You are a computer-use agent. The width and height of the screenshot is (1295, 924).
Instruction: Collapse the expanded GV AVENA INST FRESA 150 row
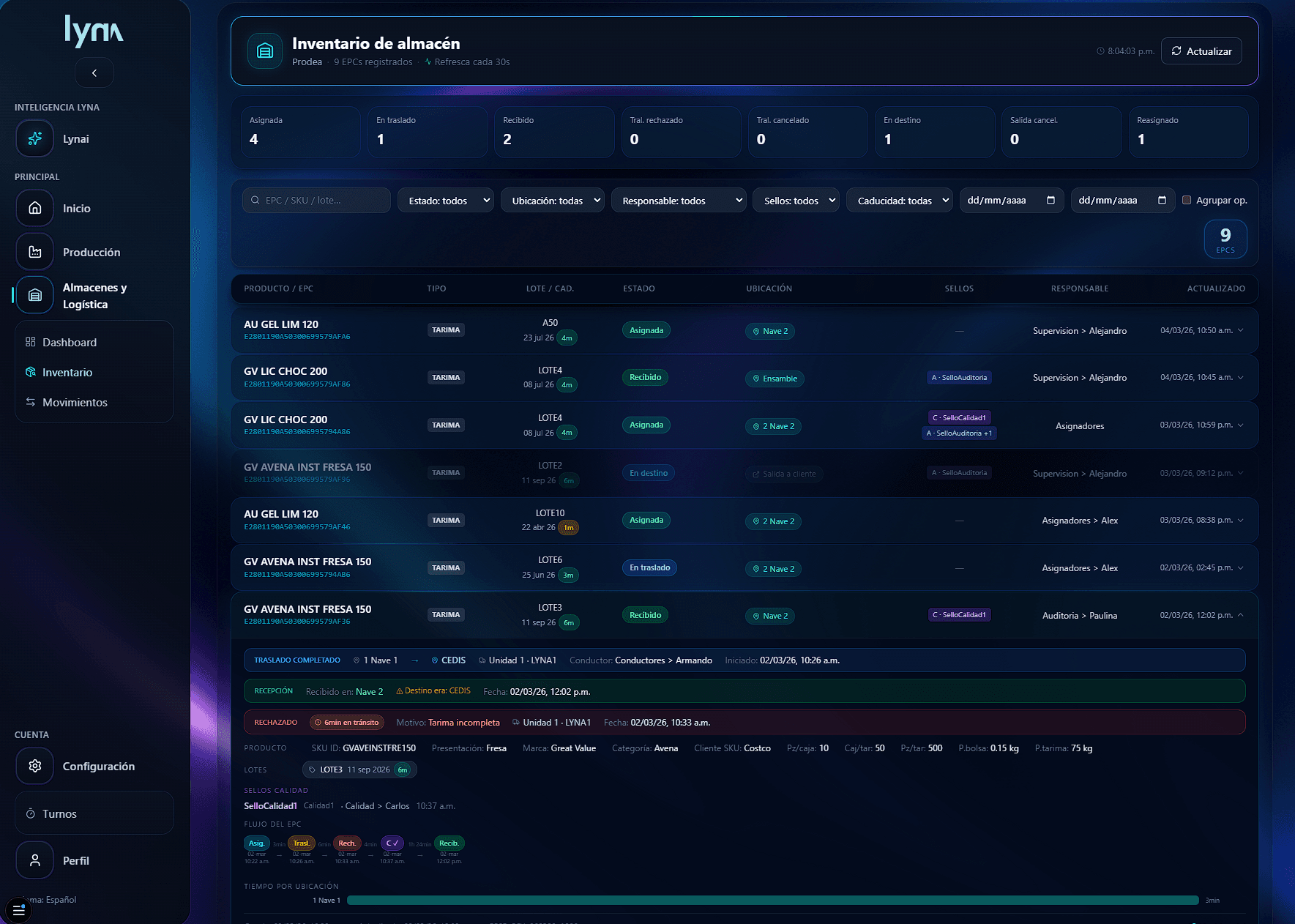click(x=1240, y=615)
